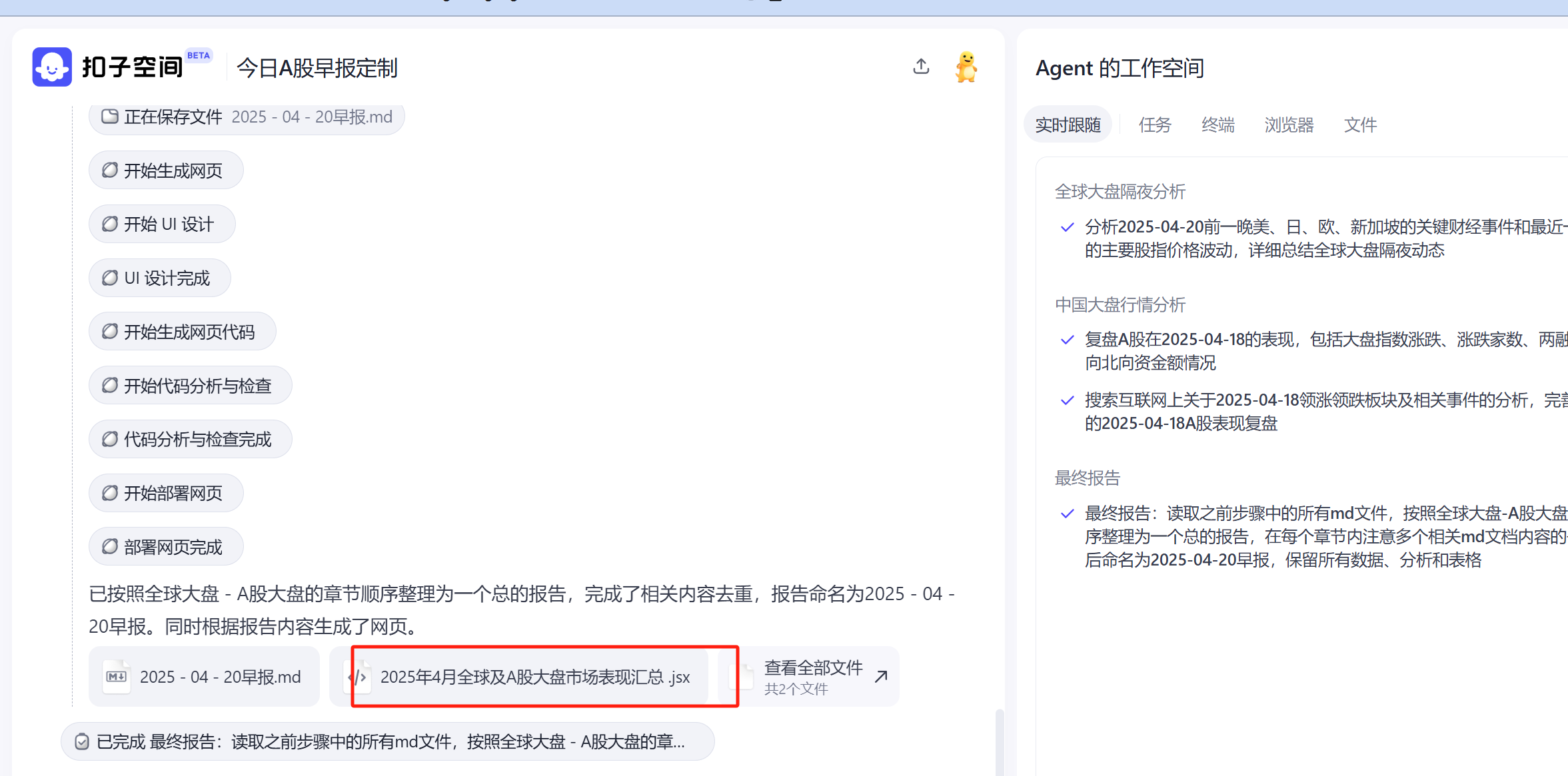Expand the 开始生成网页 step
The height and width of the screenshot is (776, 1568).
pyautogui.click(x=166, y=171)
